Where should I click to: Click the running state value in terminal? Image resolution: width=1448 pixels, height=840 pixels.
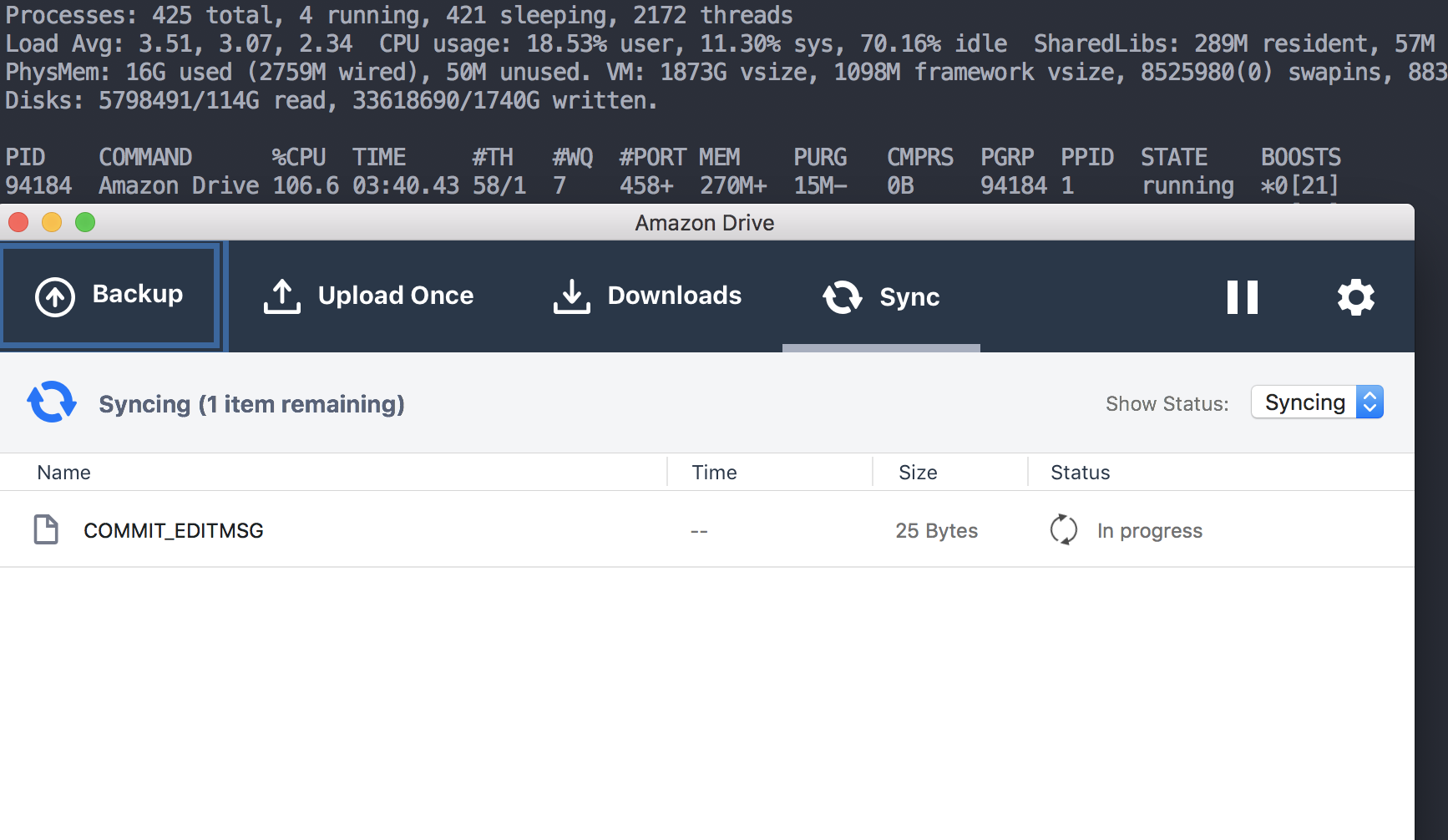pos(1187,185)
